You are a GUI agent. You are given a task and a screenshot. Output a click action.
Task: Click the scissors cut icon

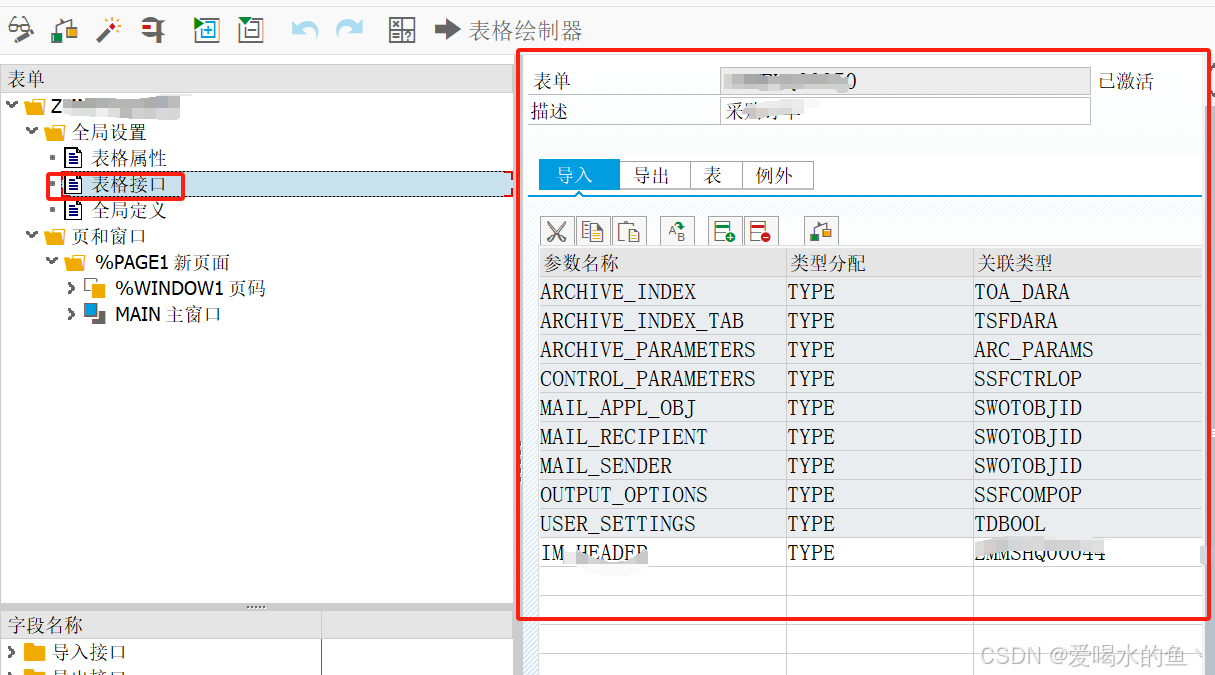[x=556, y=232]
